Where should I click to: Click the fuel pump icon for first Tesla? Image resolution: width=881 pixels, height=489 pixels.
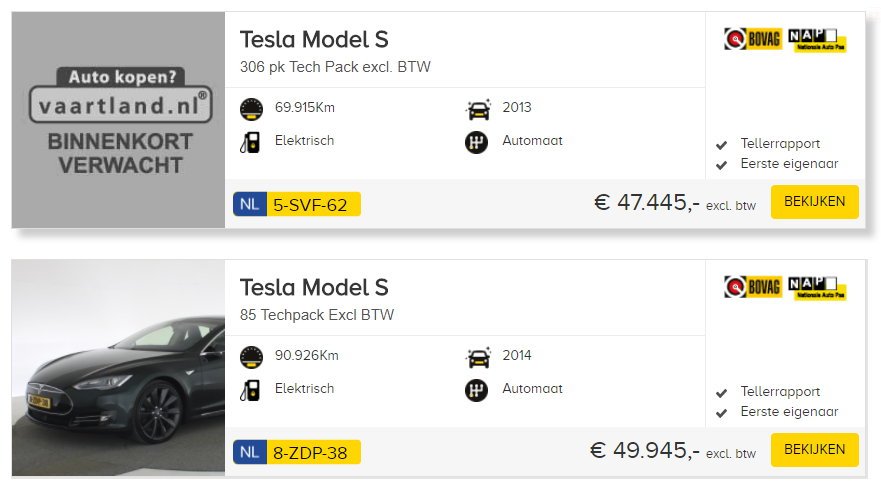click(250, 142)
